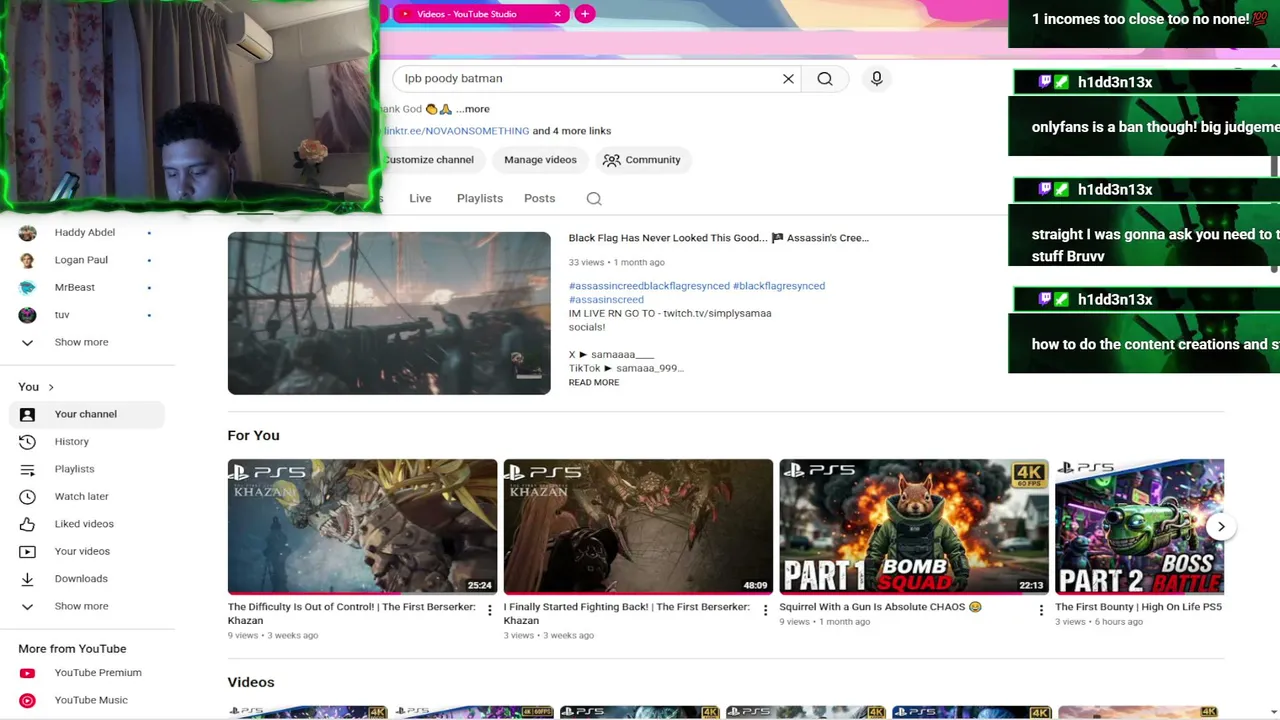
Task: Open High On Life Part 2 Boss Battle thumbnail
Action: pos(1139,526)
